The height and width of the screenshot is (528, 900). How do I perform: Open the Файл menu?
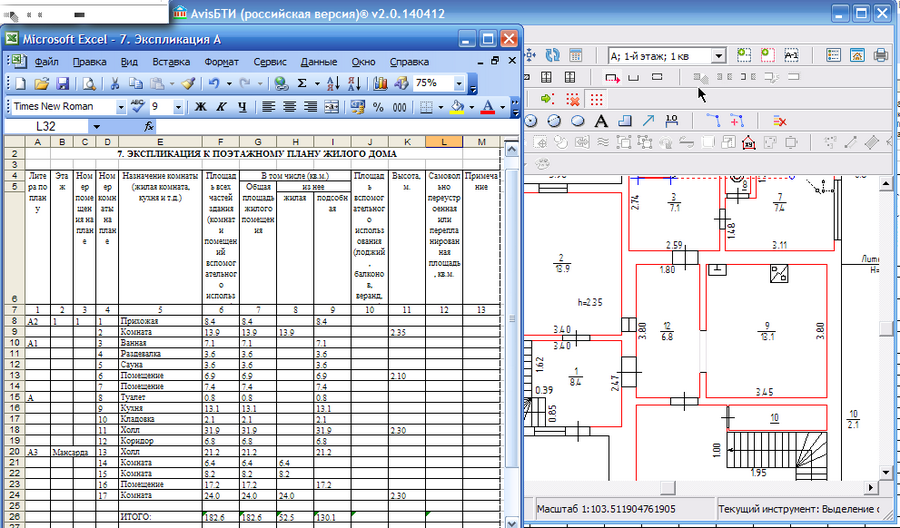pyautogui.click(x=46, y=61)
